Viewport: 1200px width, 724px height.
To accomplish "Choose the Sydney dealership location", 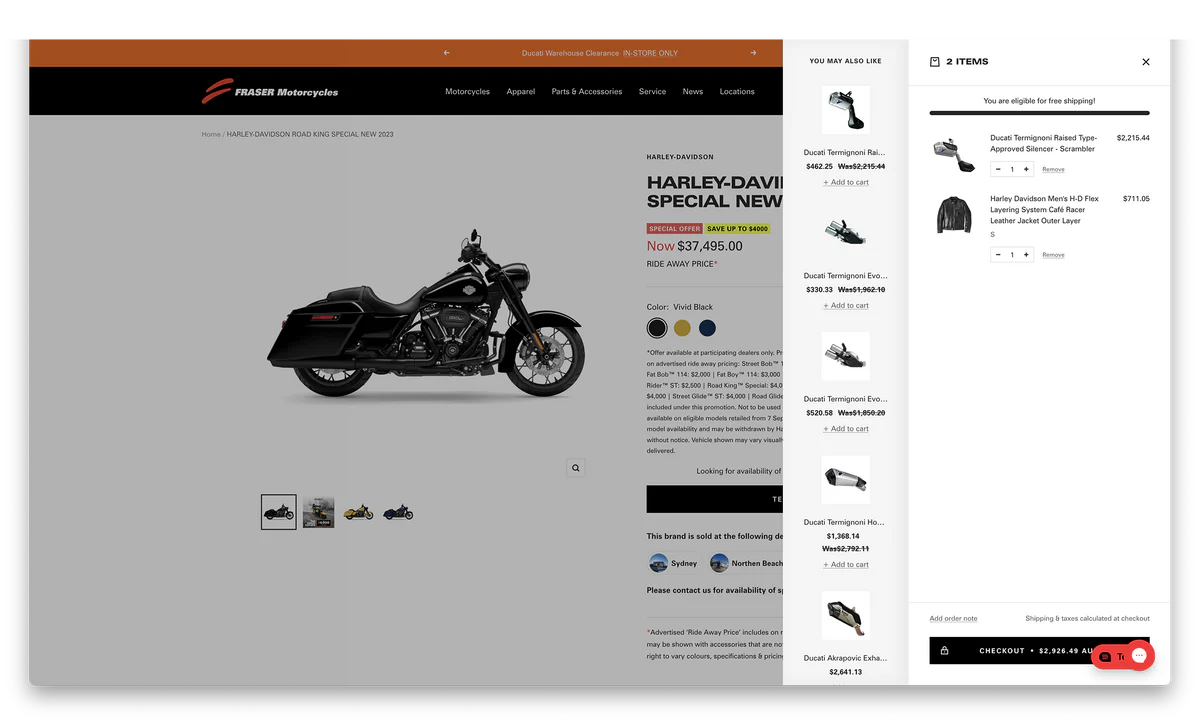I will [674, 563].
